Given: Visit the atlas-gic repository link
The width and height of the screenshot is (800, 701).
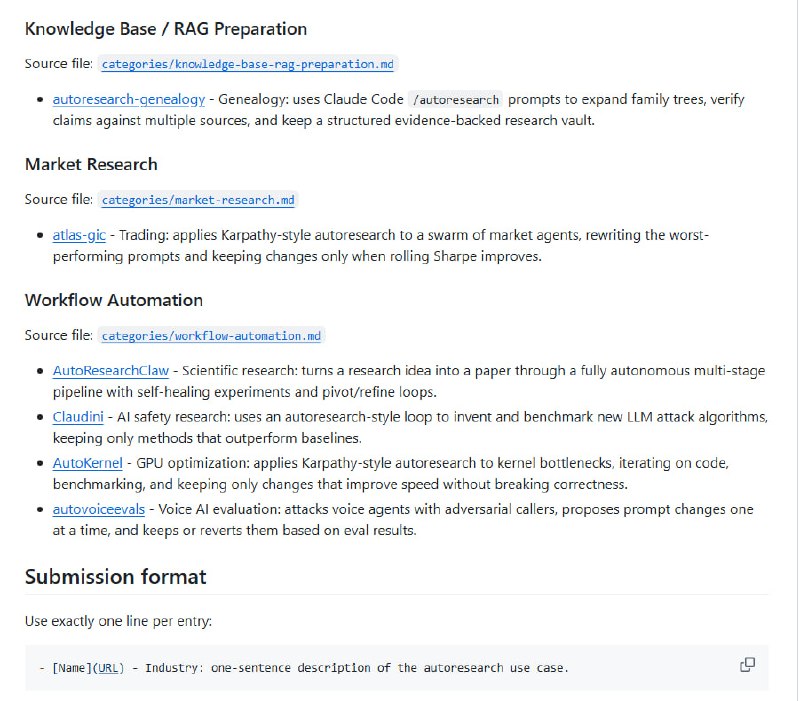Looking at the screenshot, I should click(x=79, y=235).
